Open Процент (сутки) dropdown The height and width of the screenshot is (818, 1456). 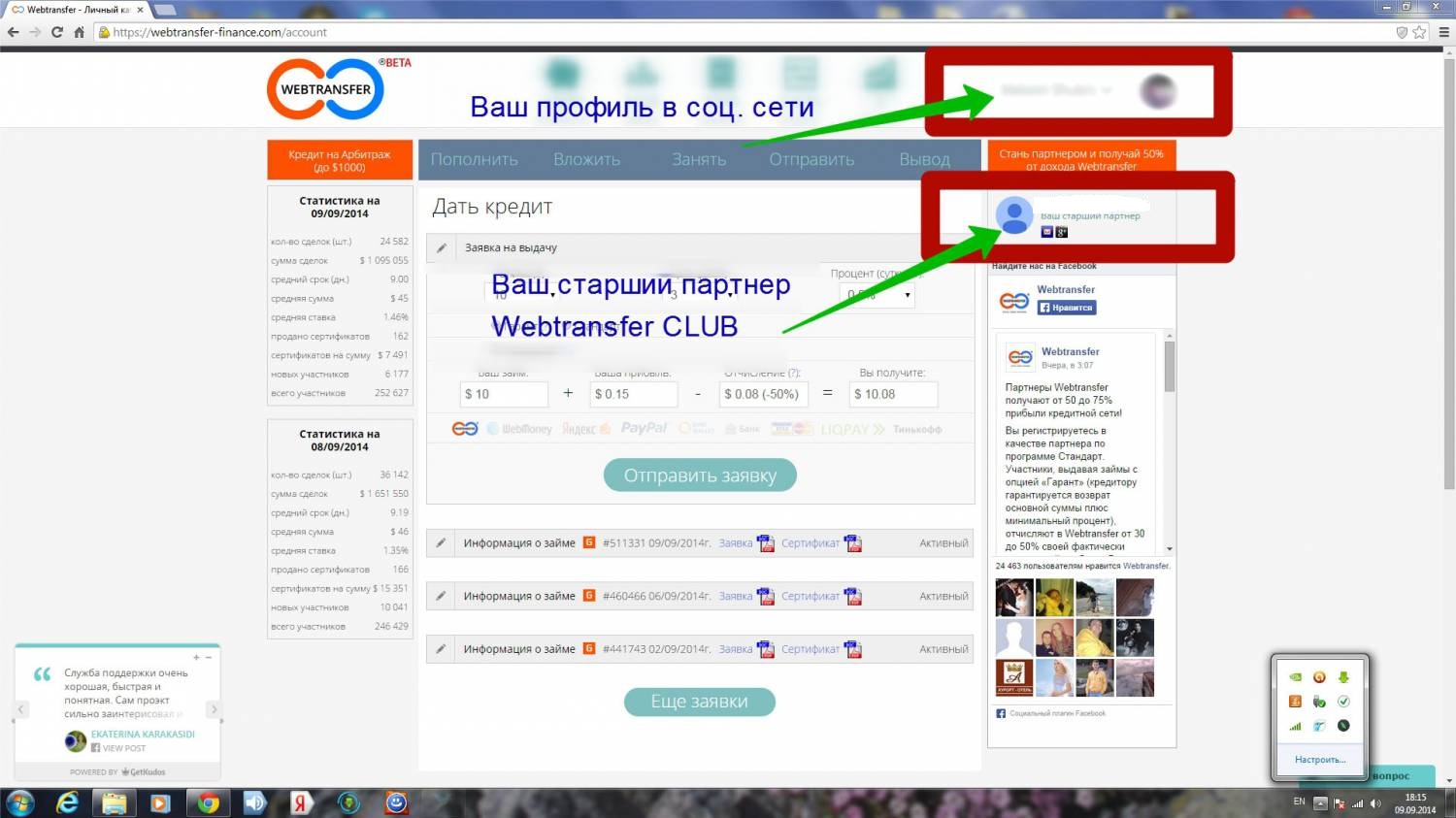(878, 294)
